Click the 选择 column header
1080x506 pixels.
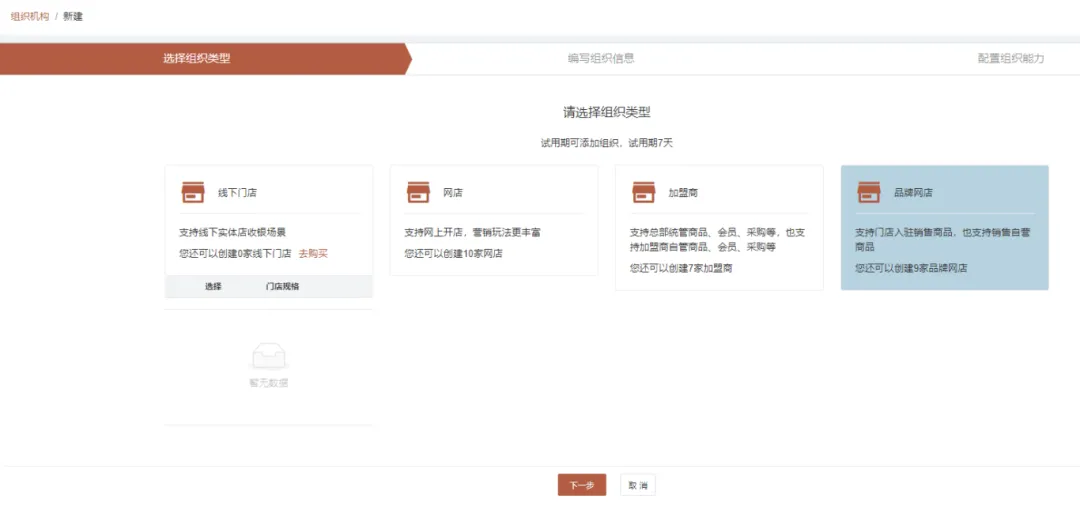[213, 286]
